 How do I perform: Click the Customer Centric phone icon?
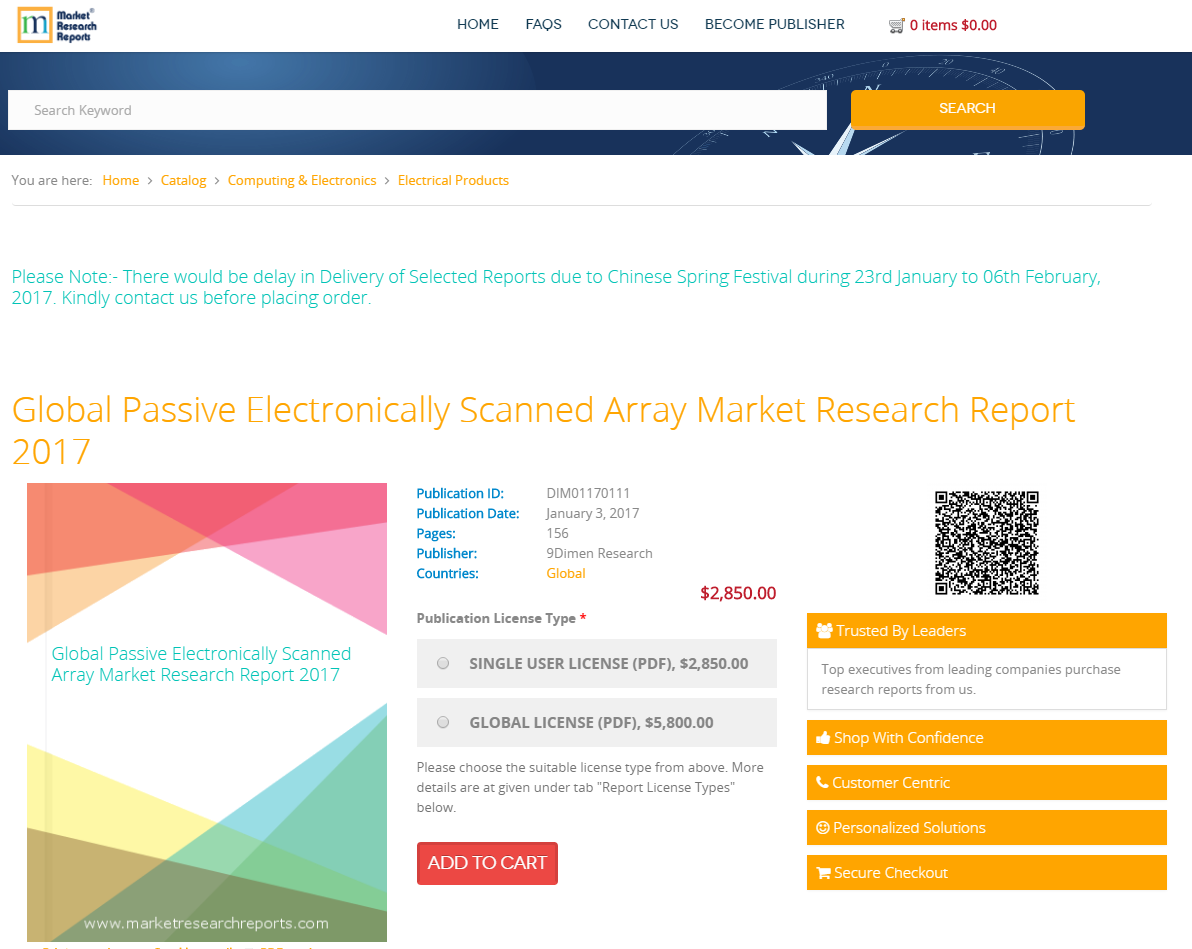(x=822, y=782)
